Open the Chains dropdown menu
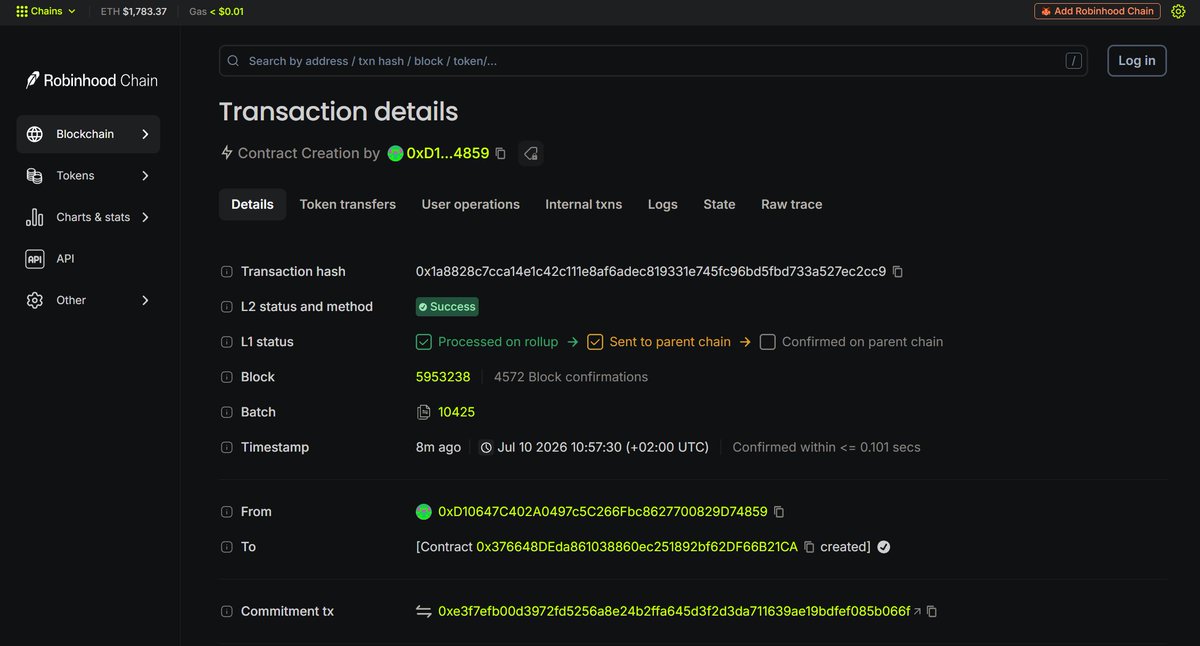Image resolution: width=1200 pixels, height=646 pixels. tap(45, 11)
